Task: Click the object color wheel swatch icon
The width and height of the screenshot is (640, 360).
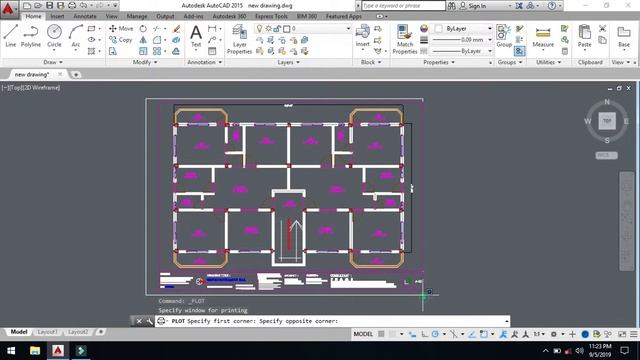Action: click(424, 29)
